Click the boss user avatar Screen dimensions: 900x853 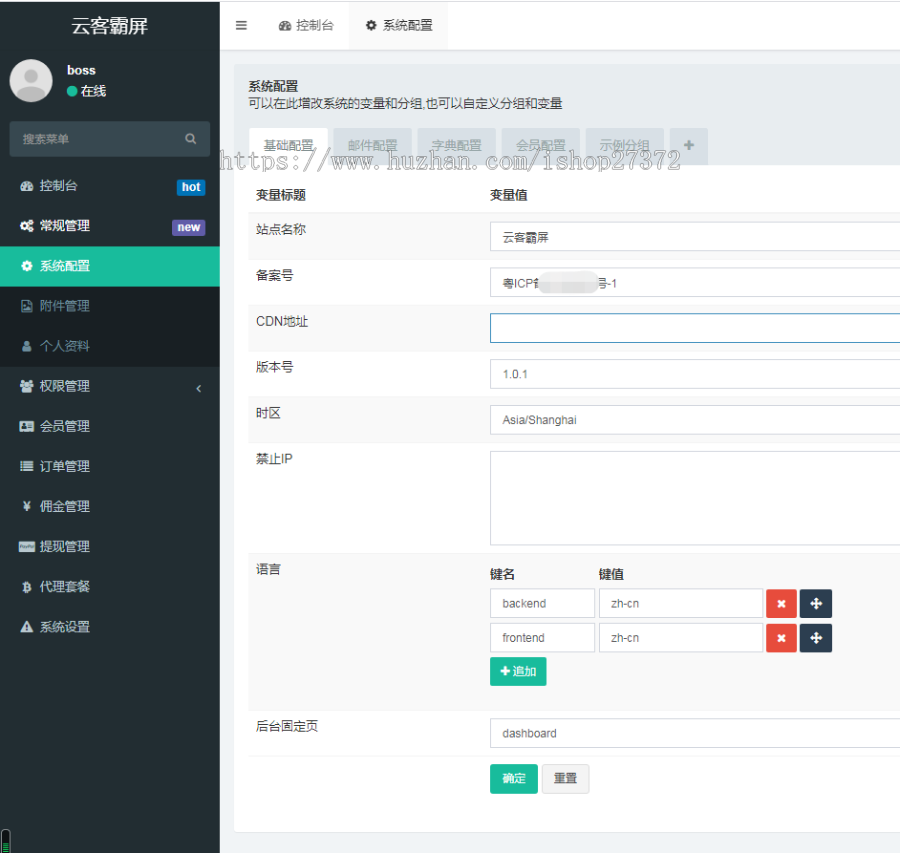click(x=31, y=80)
